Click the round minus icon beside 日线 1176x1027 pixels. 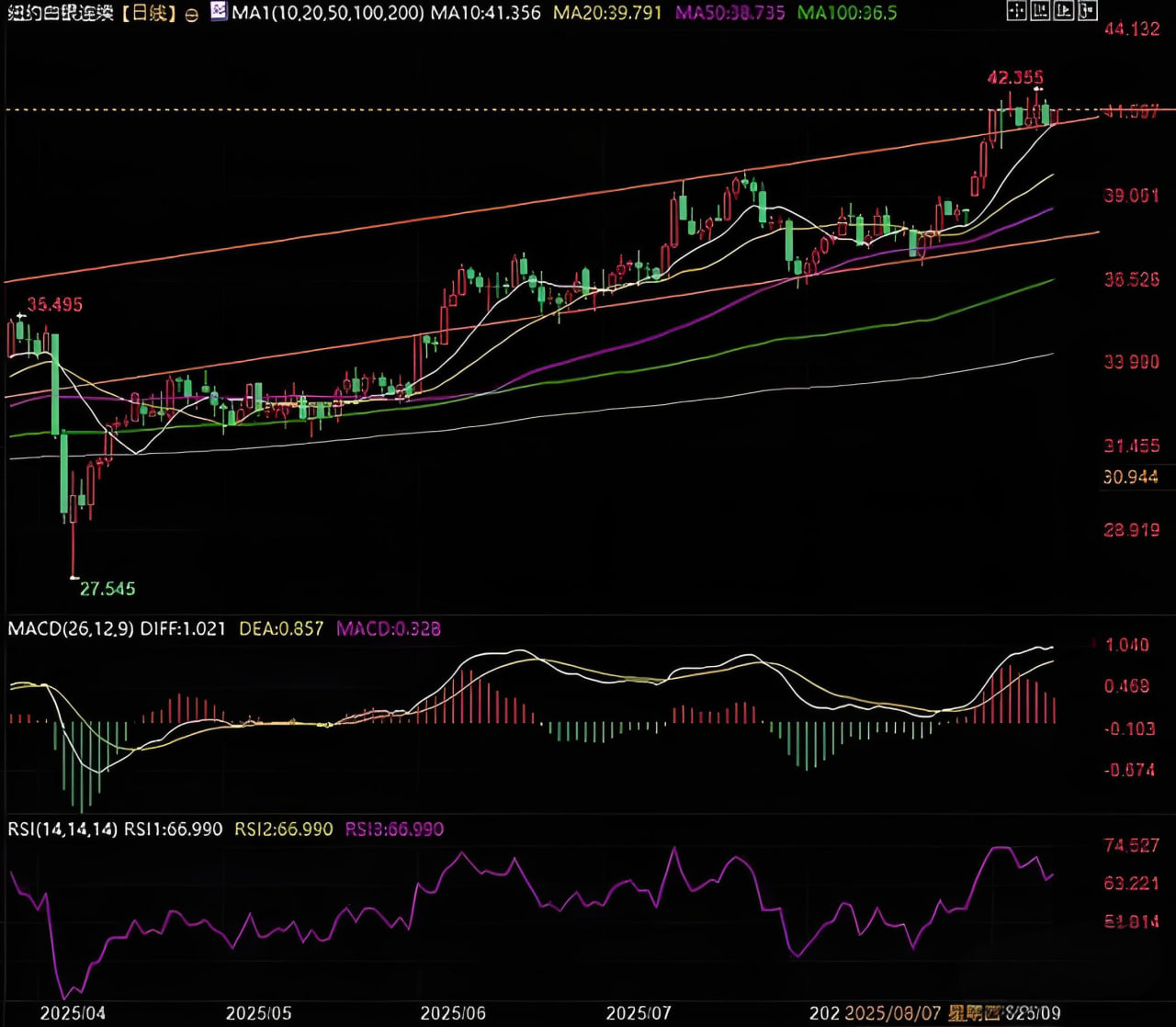191,15
